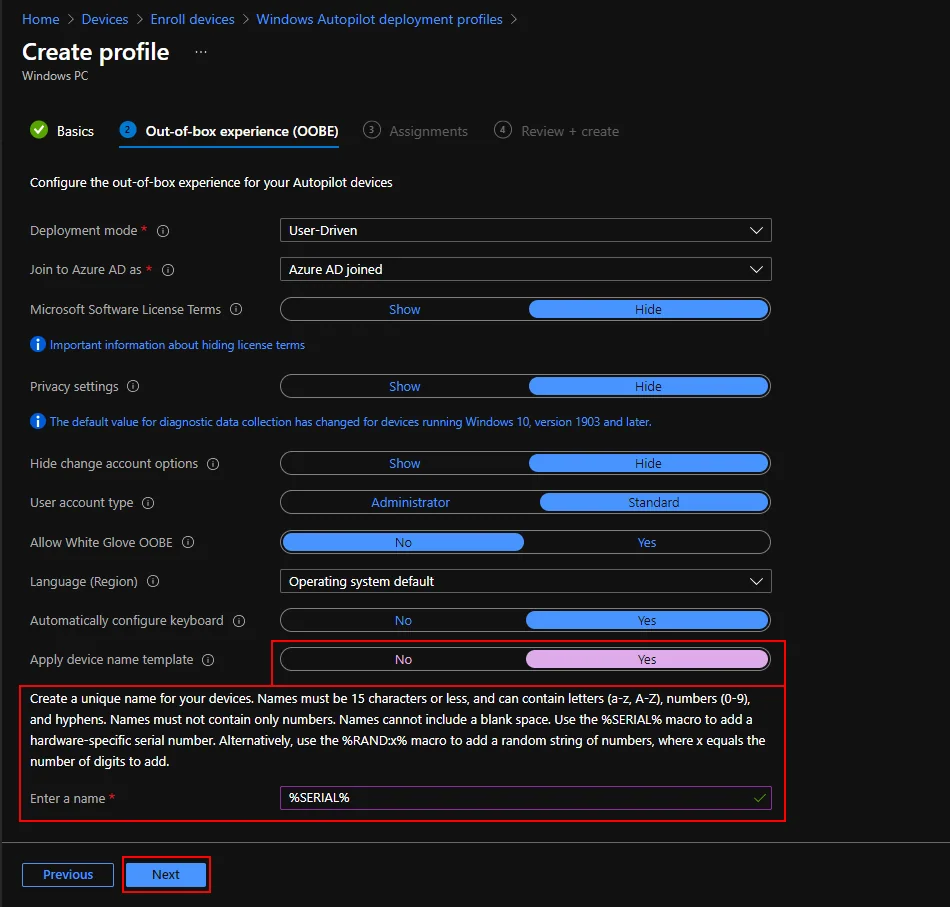Image resolution: width=950 pixels, height=907 pixels.
Task: Open Important information about hiding license terms
Action: (177, 345)
